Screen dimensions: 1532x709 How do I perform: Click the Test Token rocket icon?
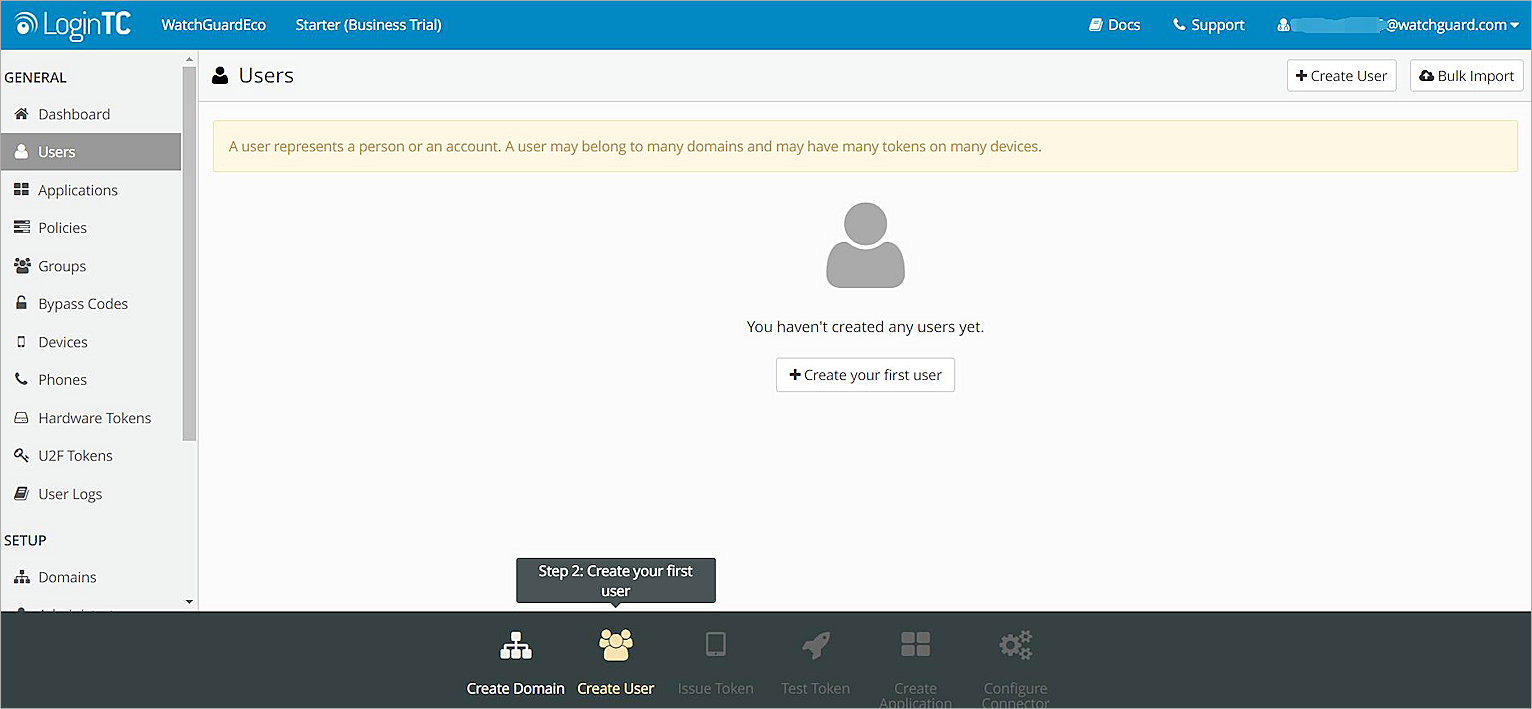point(815,645)
